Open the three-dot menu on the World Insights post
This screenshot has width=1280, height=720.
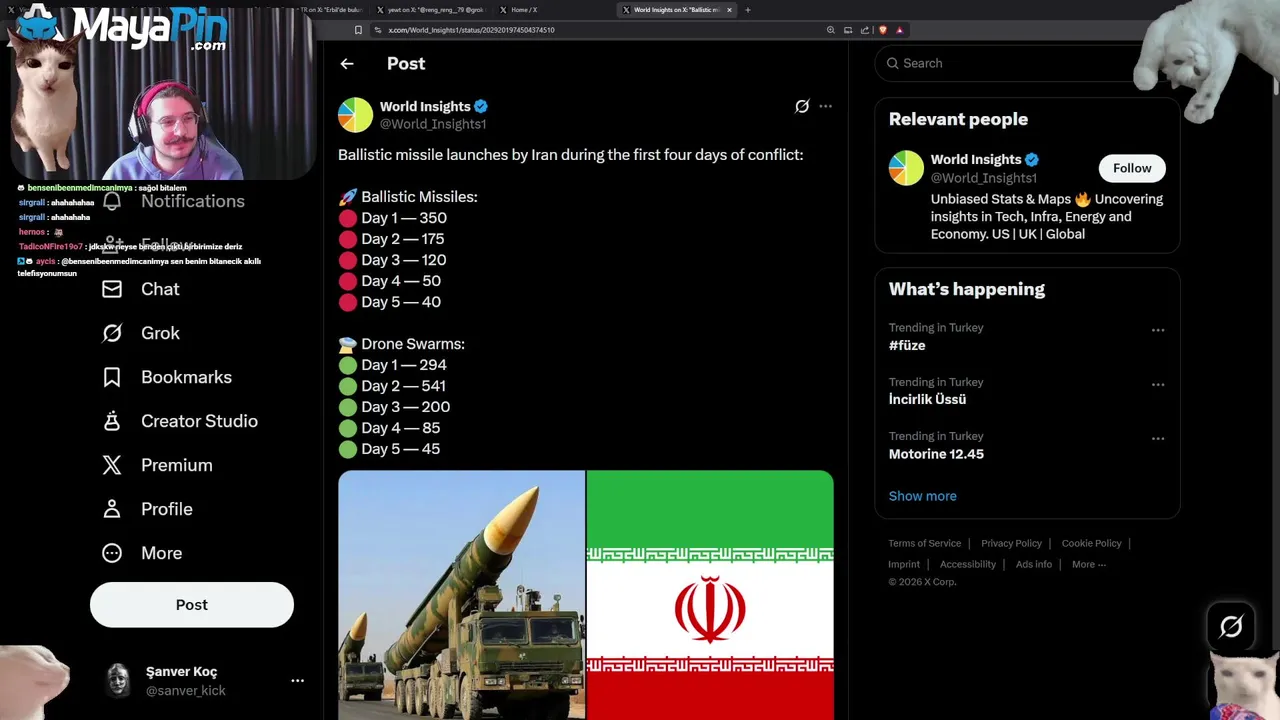[x=825, y=106]
